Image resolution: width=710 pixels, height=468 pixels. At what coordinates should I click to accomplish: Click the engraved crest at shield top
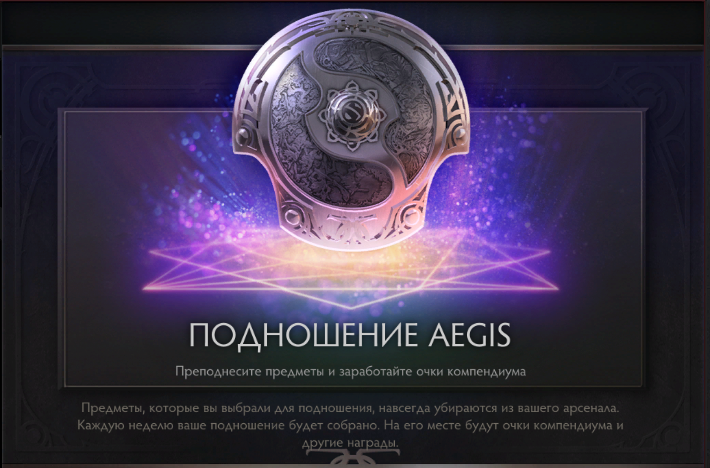[x=351, y=22]
